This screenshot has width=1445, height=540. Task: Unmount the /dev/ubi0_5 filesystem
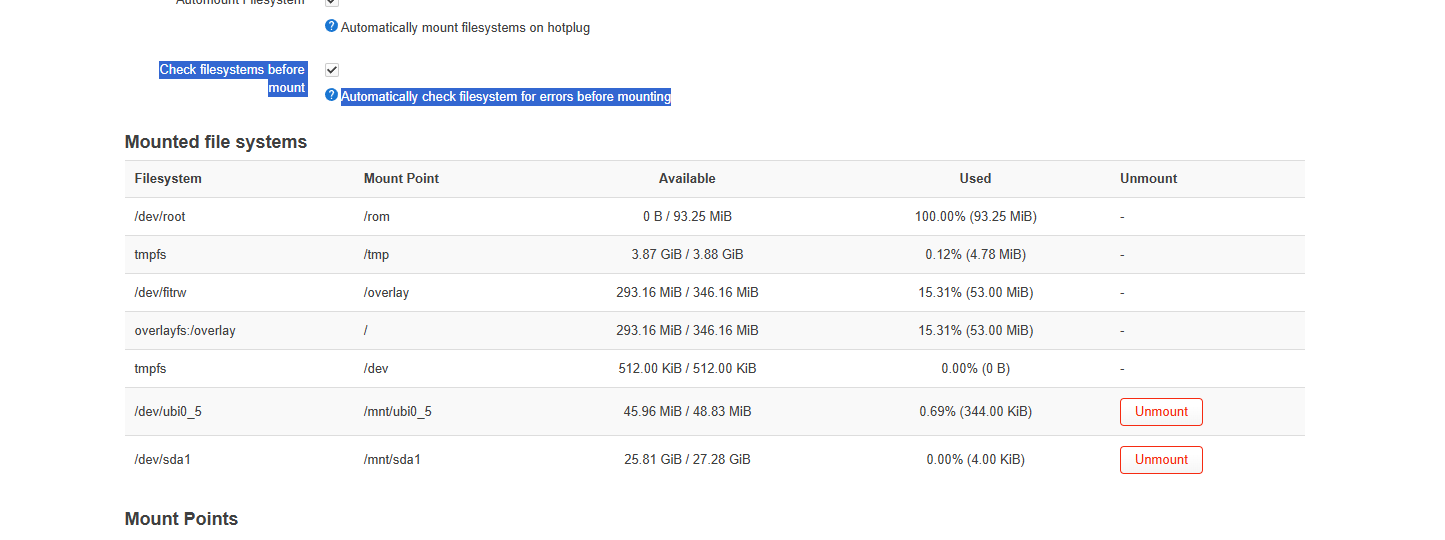pos(1160,412)
